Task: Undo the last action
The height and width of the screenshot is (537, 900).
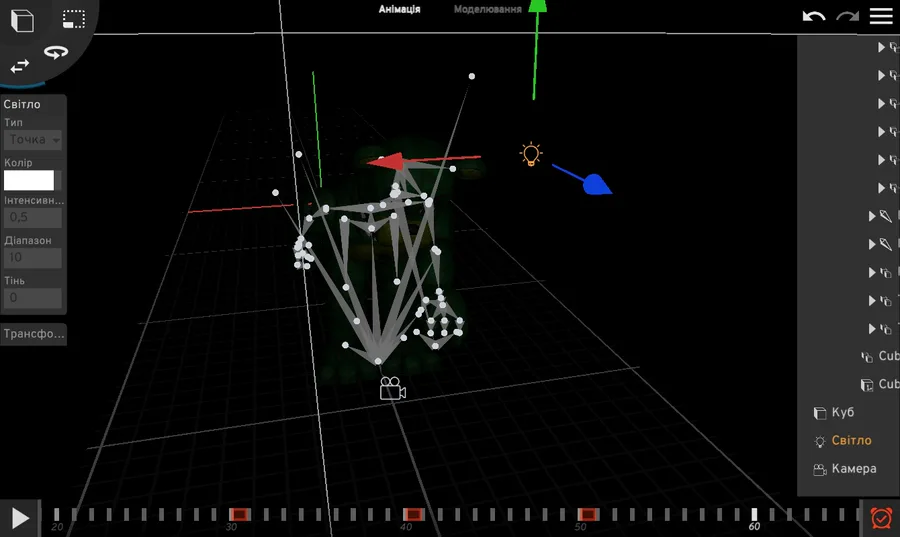Action: tap(813, 15)
